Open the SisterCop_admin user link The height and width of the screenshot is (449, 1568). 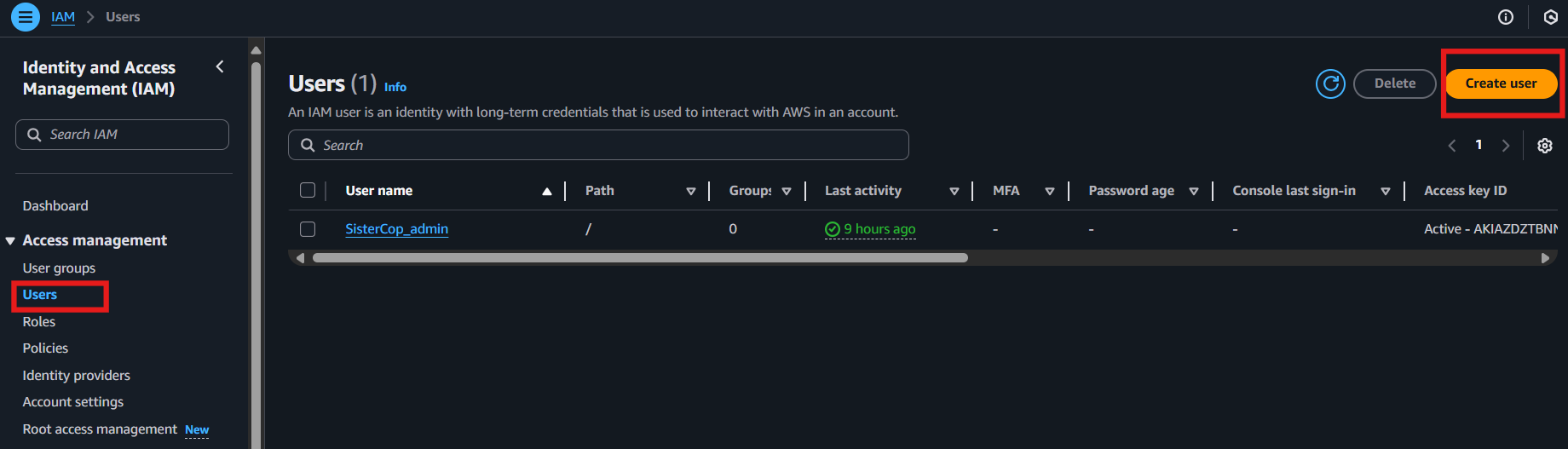(397, 229)
